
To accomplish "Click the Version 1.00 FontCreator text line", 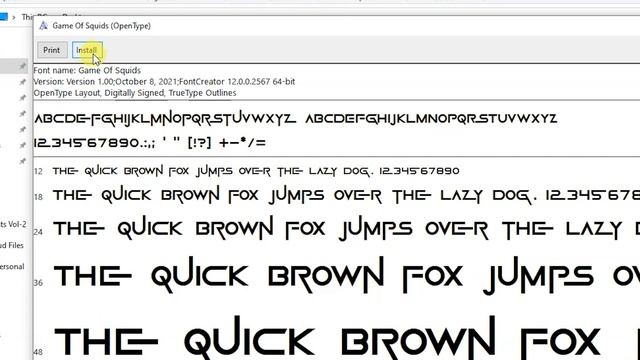I will pyautogui.click(x=164, y=82).
